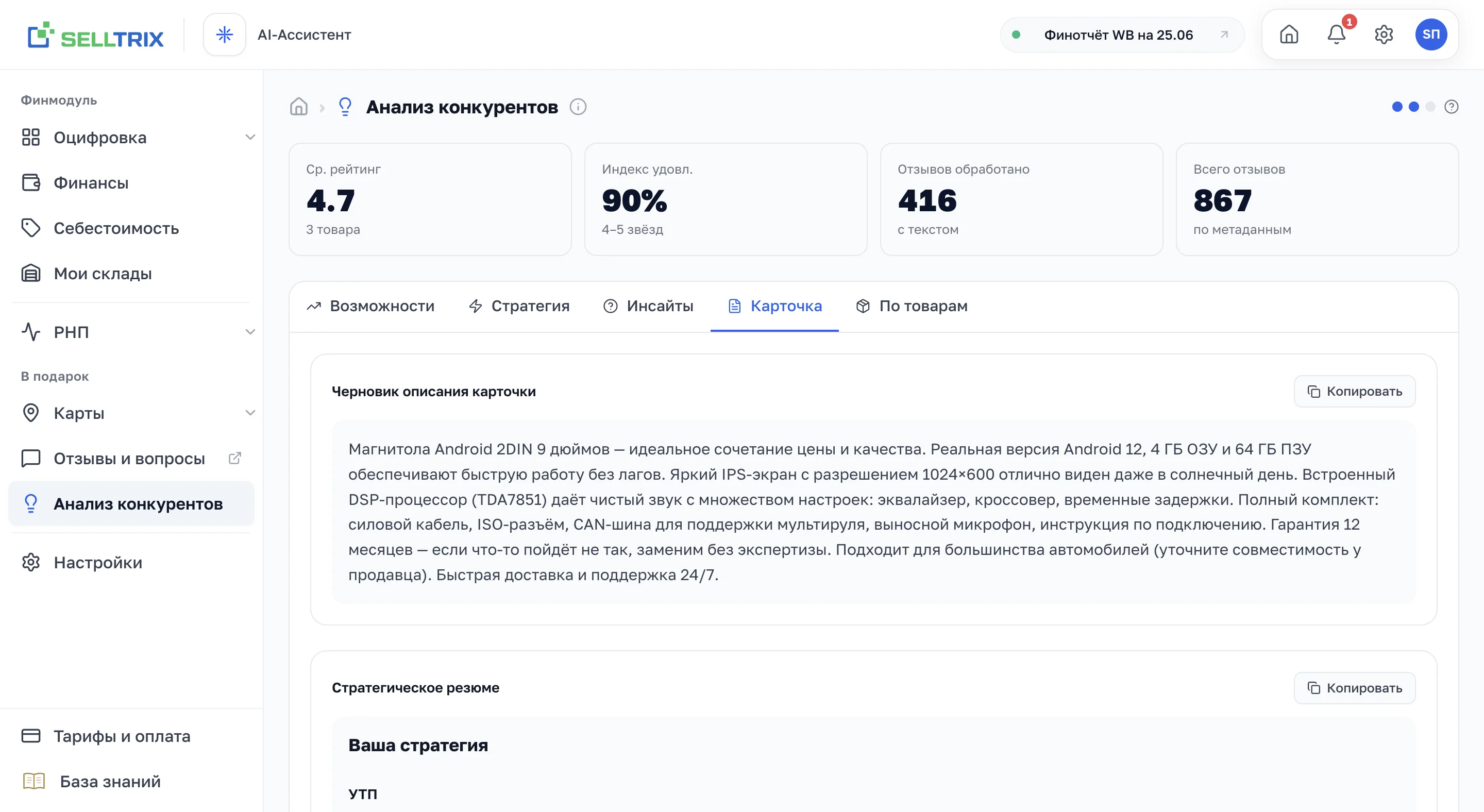The width and height of the screenshot is (1484, 812).
Task: Click the Мои склады warehouse icon
Action: tap(30, 274)
